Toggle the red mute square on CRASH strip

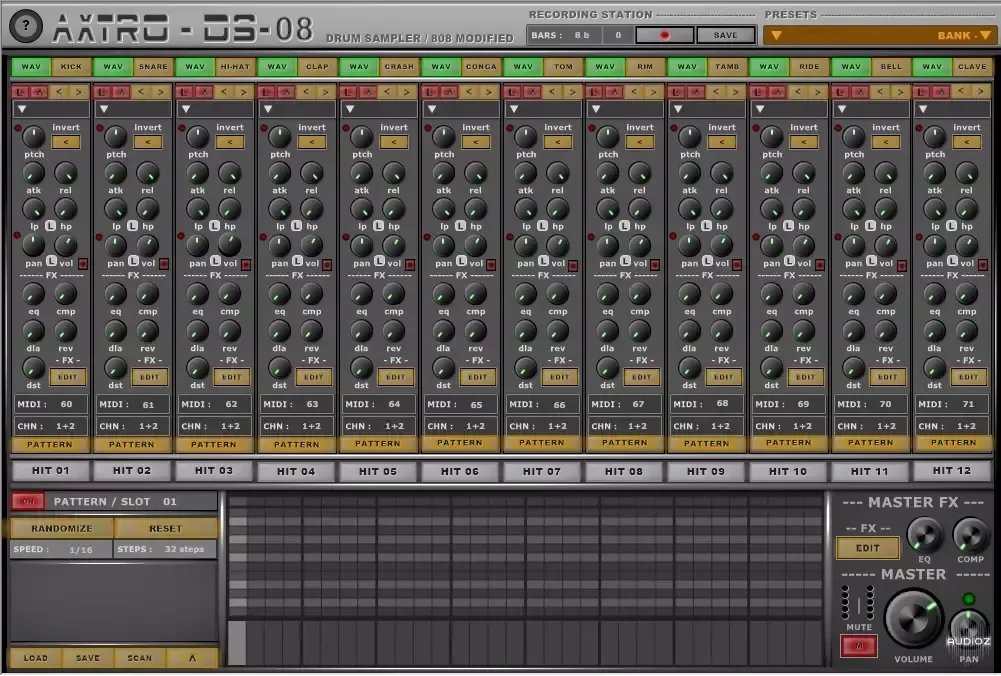click(x=410, y=264)
